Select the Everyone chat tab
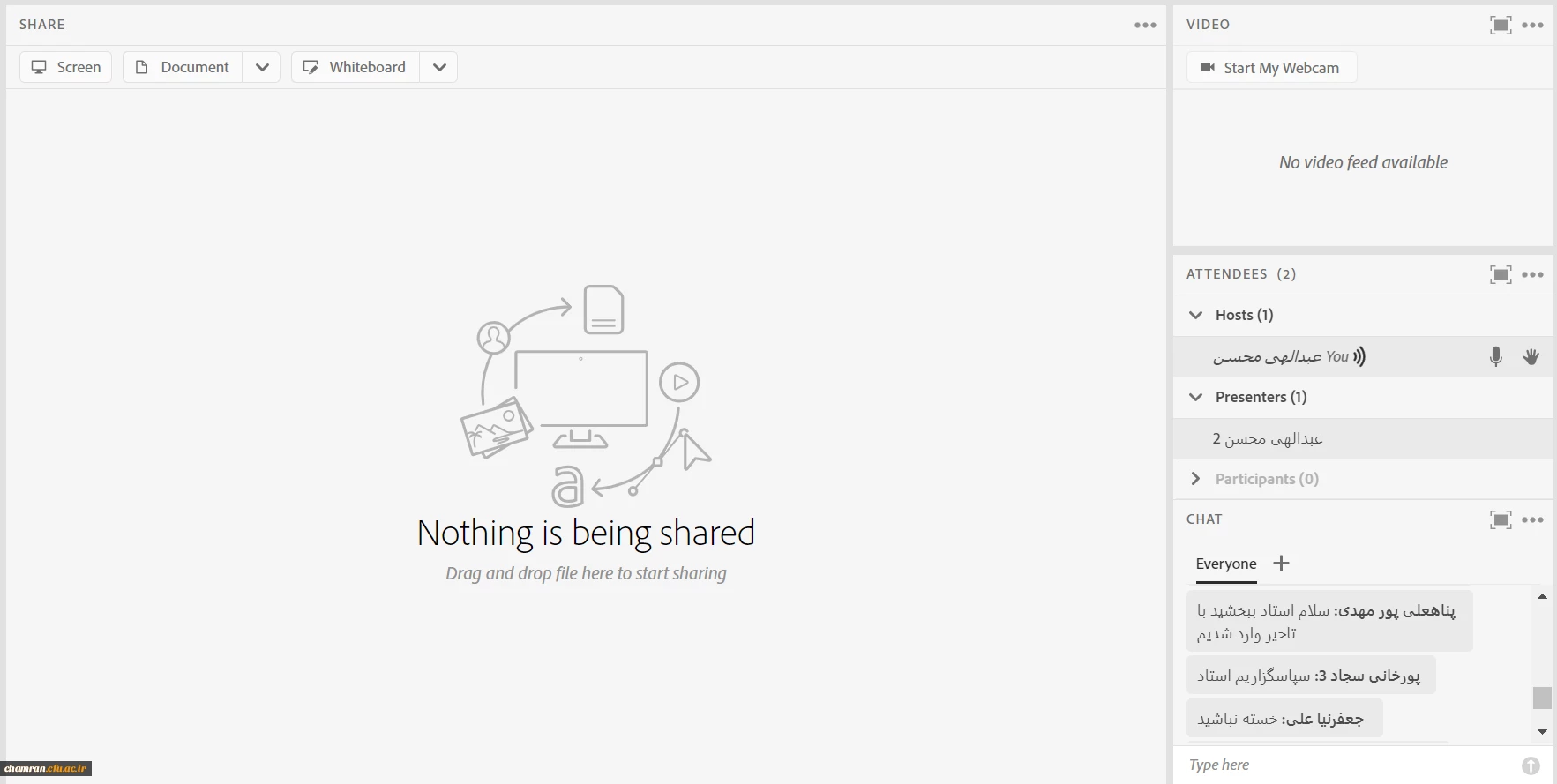The image size is (1557, 784). point(1225,564)
